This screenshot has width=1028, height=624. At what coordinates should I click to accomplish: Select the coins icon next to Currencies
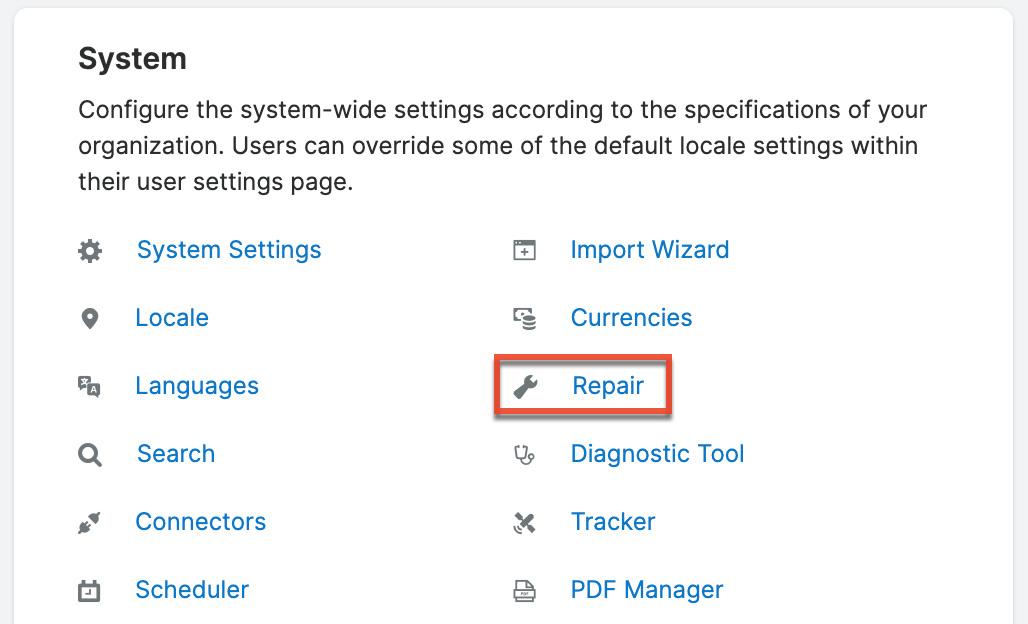pos(523,318)
